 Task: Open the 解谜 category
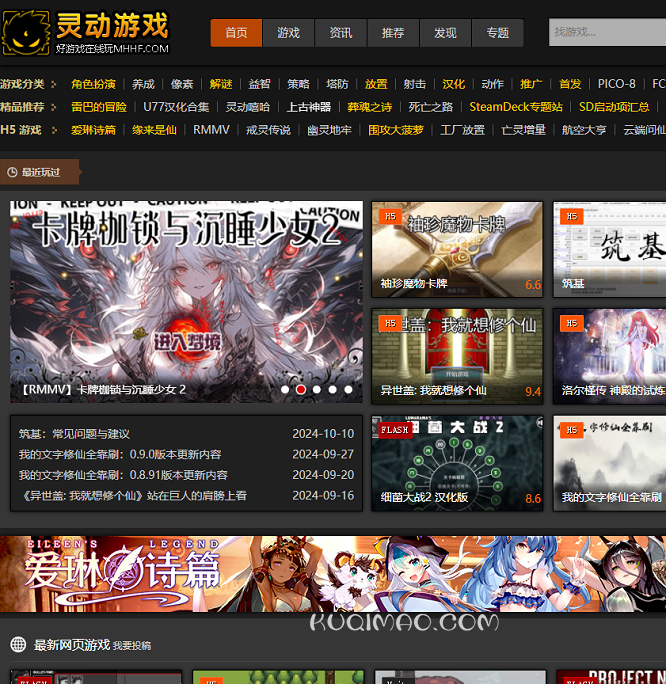pos(221,84)
